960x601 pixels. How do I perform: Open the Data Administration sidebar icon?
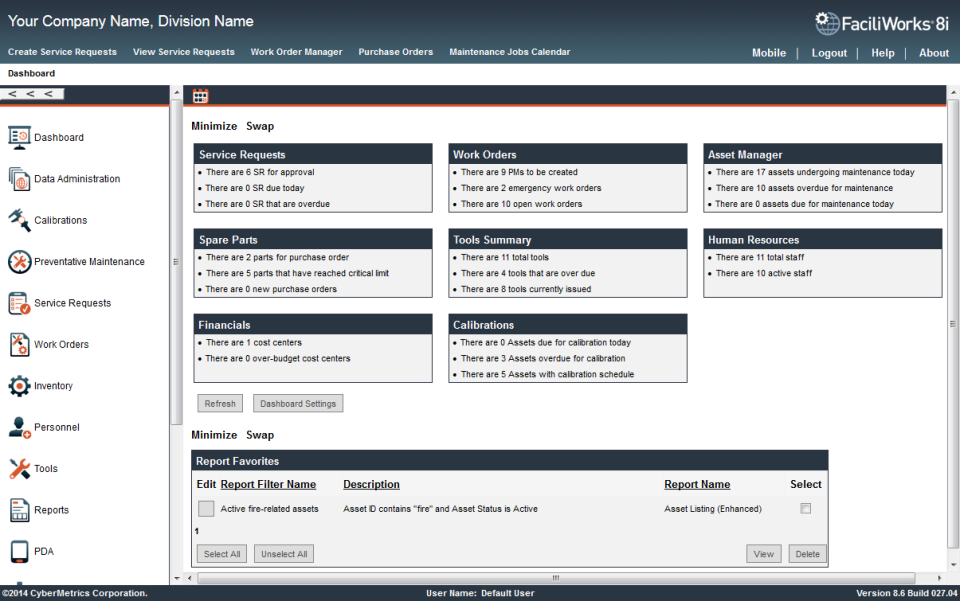tap(19, 179)
